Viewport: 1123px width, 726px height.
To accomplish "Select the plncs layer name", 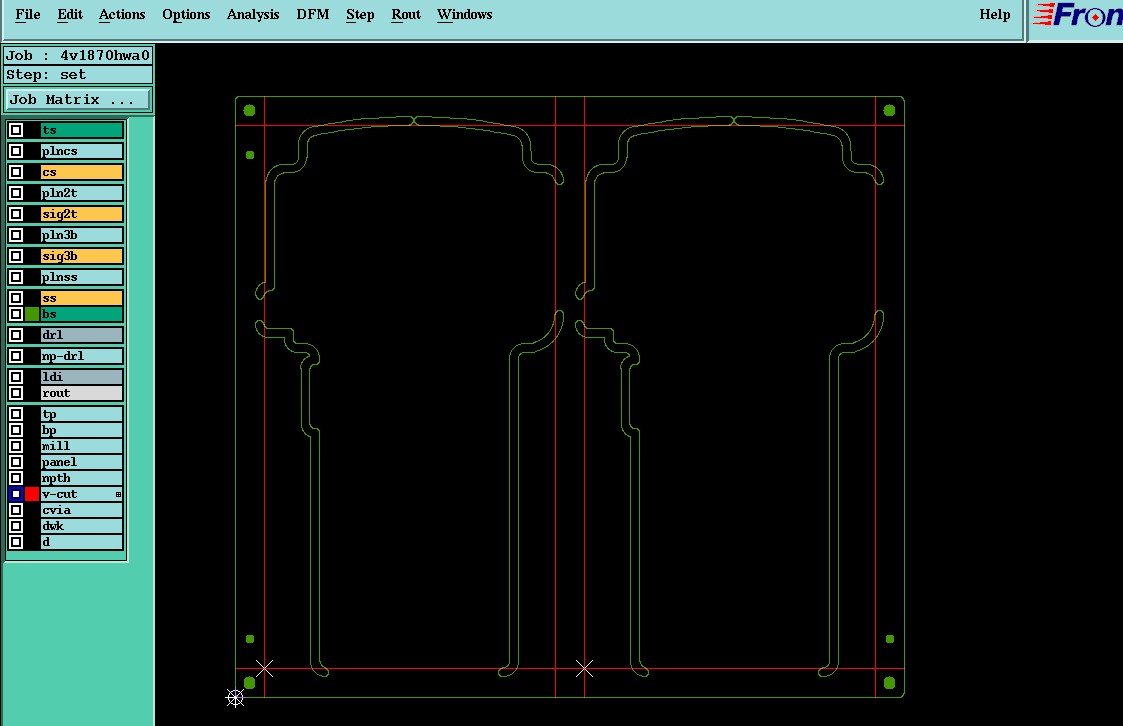I will tap(82, 151).
